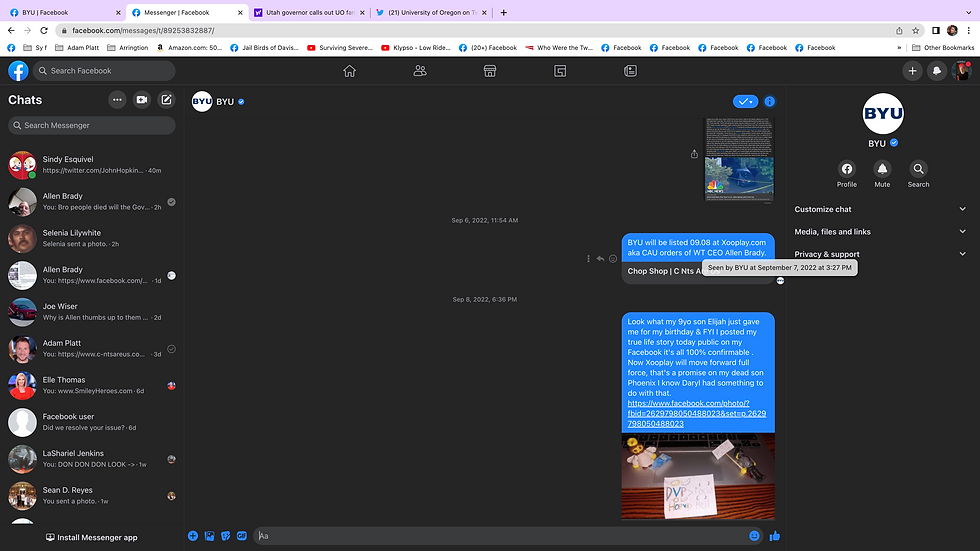This screenshot has width=980, height=551.
Task: Open Adam Platt bookmark folder
Action: click(x=78, y=47)
